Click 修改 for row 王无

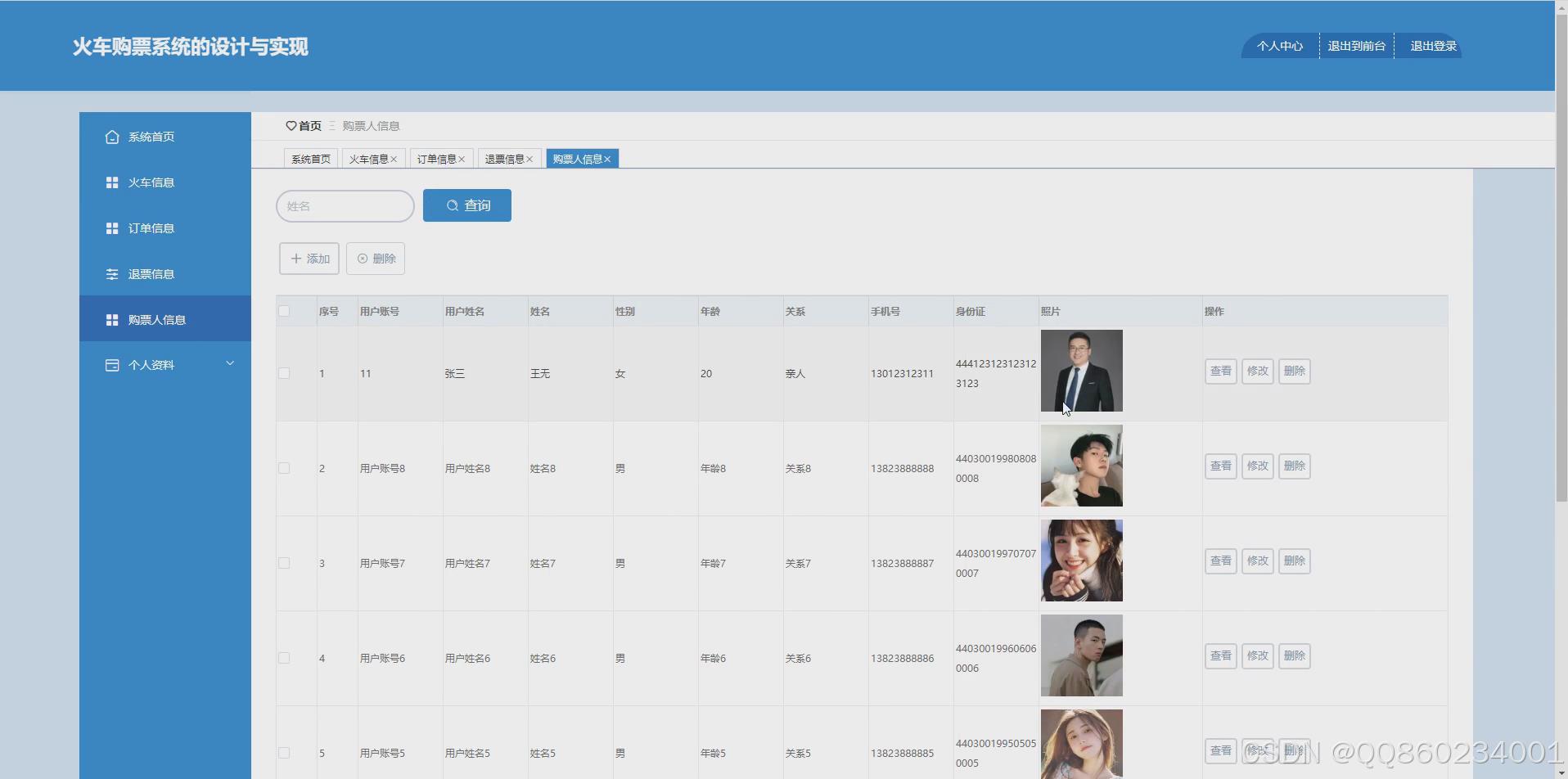point(1258,371)
